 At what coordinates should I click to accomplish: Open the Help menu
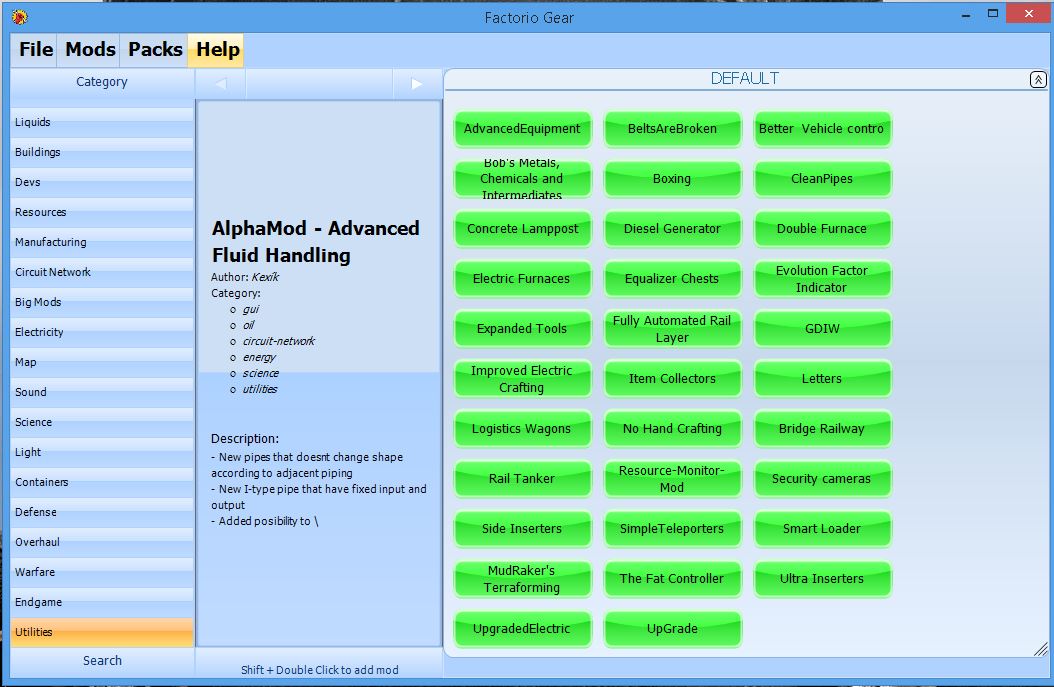pyautogui.click(x=217, y=50)
